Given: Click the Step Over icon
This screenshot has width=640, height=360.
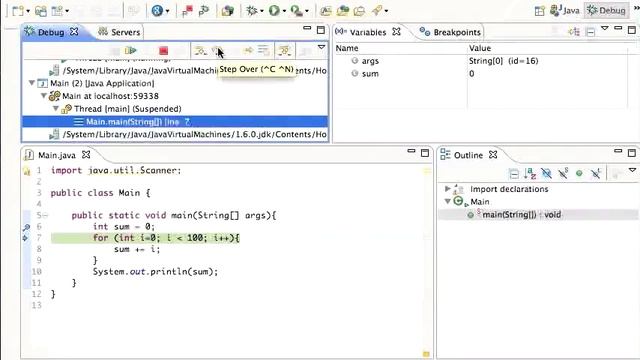Looking at the screenshot, I should point(217,51).
